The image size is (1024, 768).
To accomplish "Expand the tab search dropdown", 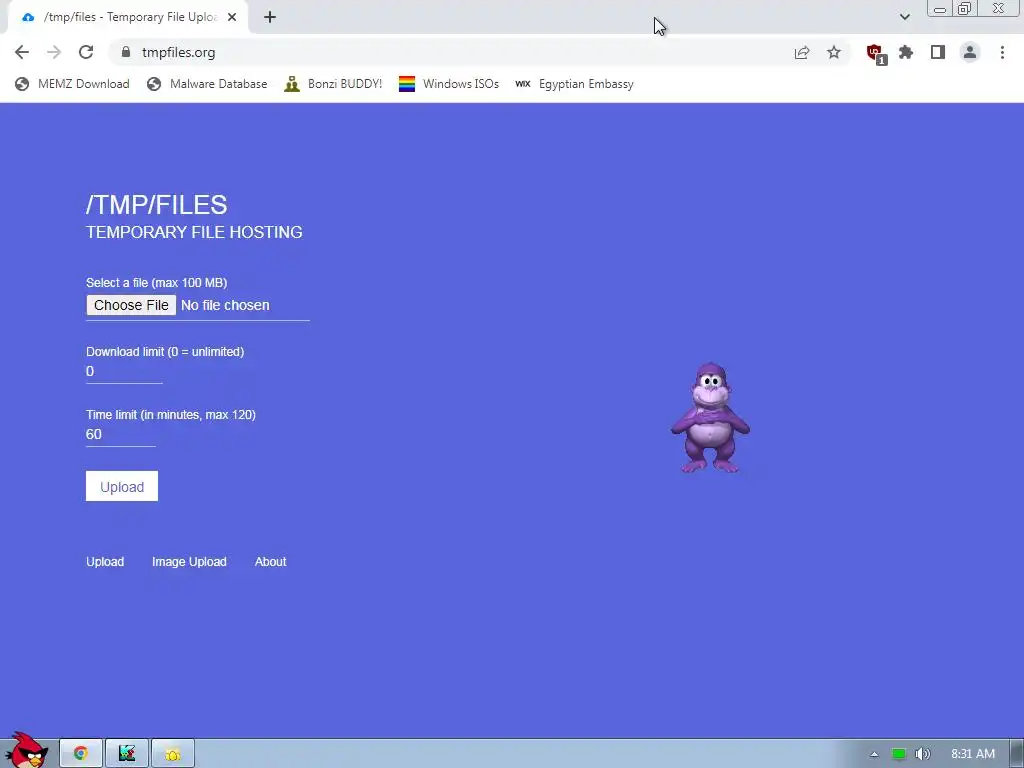I will tap(904, 17).
